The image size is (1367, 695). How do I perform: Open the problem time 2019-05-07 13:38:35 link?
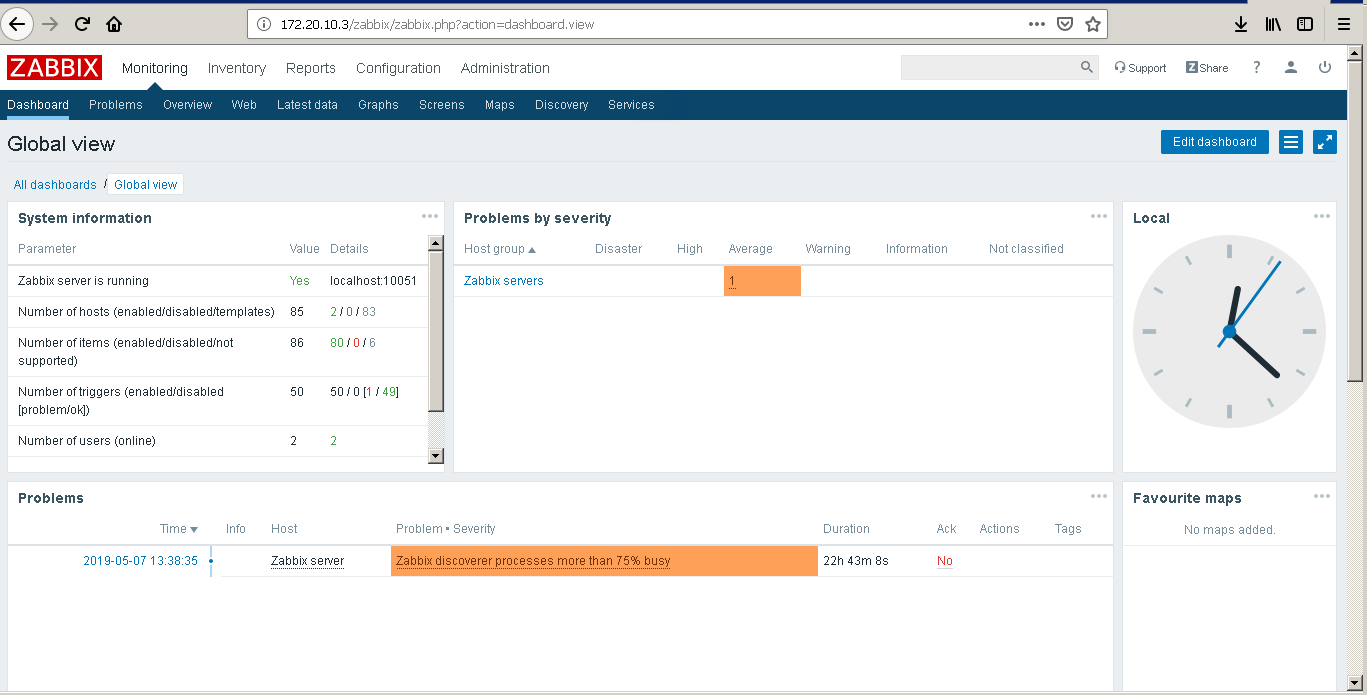pos(141,561)
